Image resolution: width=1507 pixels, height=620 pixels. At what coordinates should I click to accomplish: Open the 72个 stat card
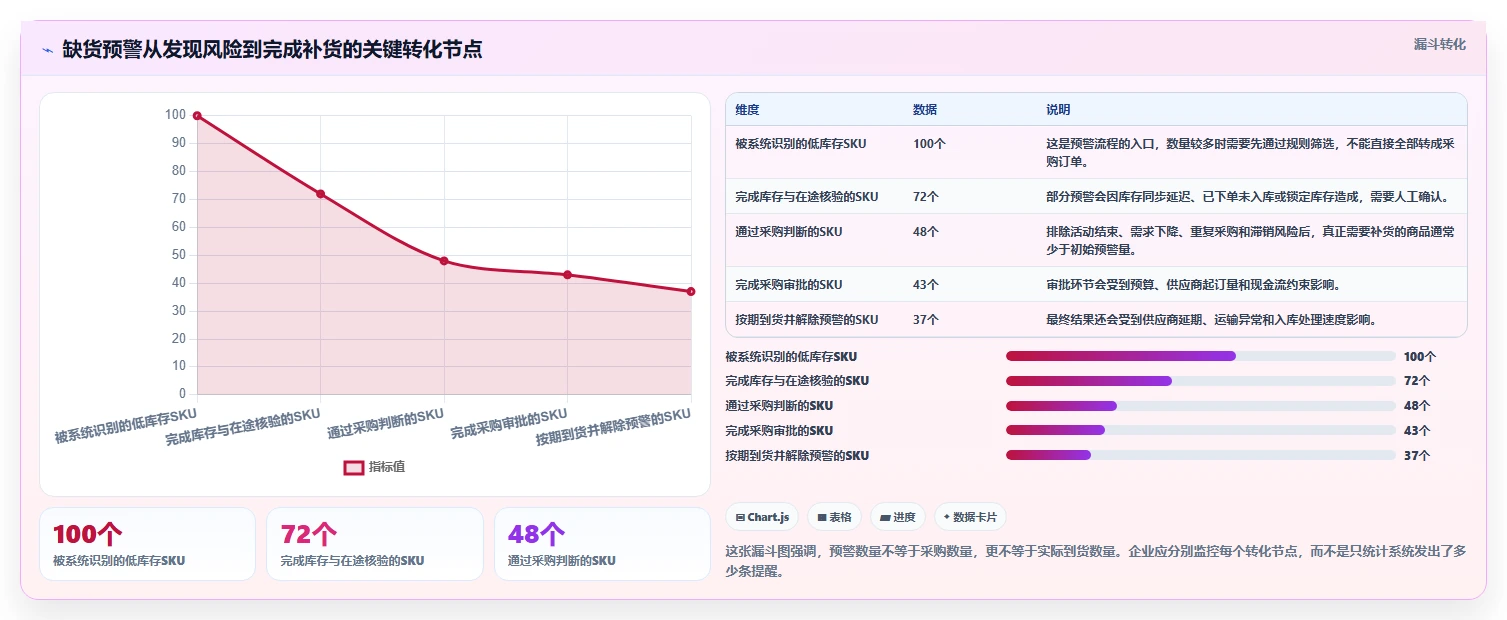click(x=375, y=544)
